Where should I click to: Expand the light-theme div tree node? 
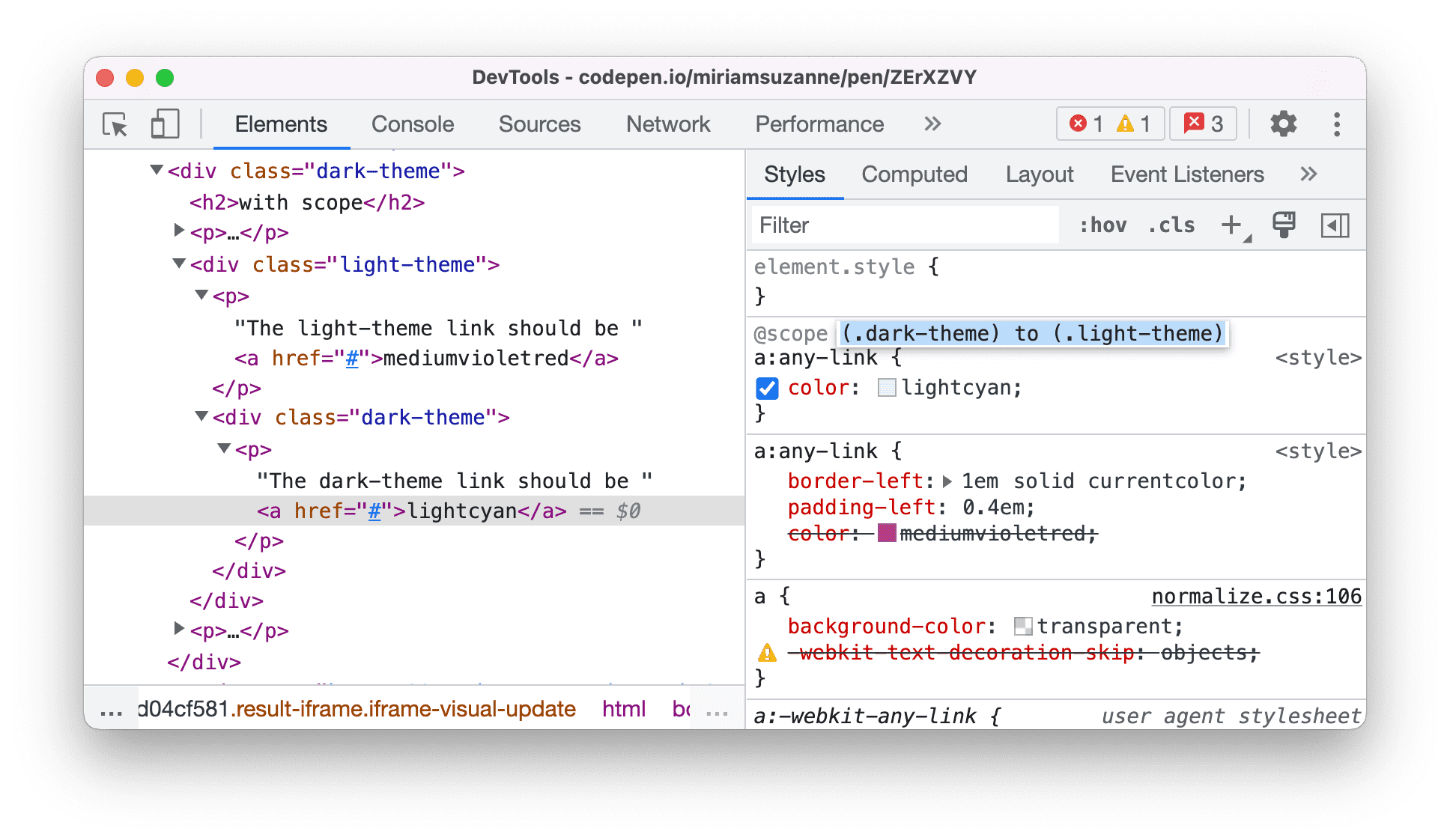173,263
